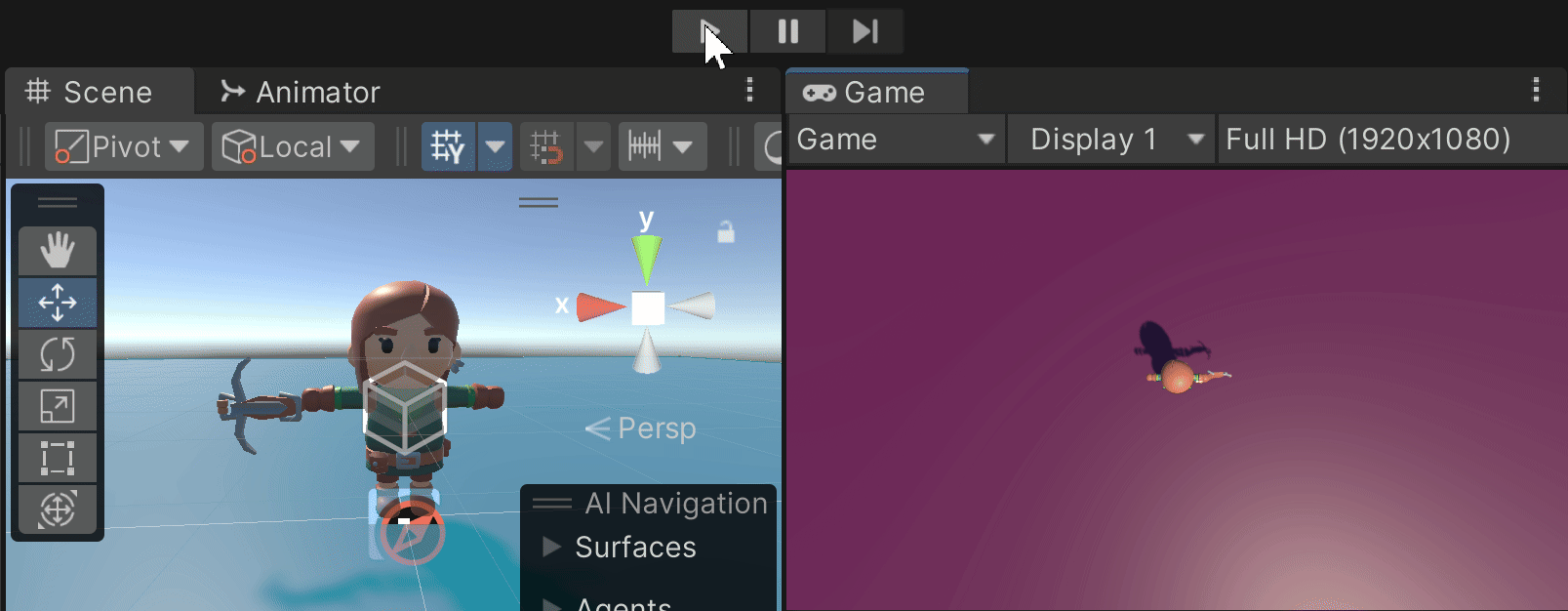The image size is (1568, 611).
Task: Open the Full HD resolution dropdown
Action: [x=1368, y=140]
